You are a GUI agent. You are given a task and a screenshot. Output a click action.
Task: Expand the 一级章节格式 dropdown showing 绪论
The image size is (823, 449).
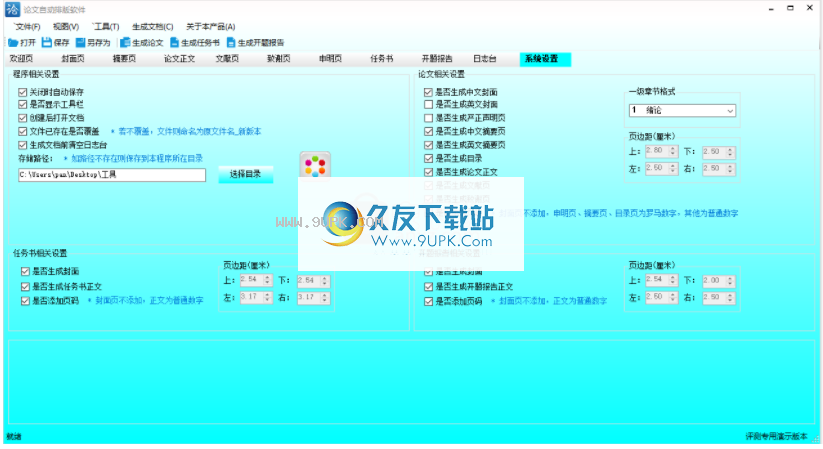point(682,111)
